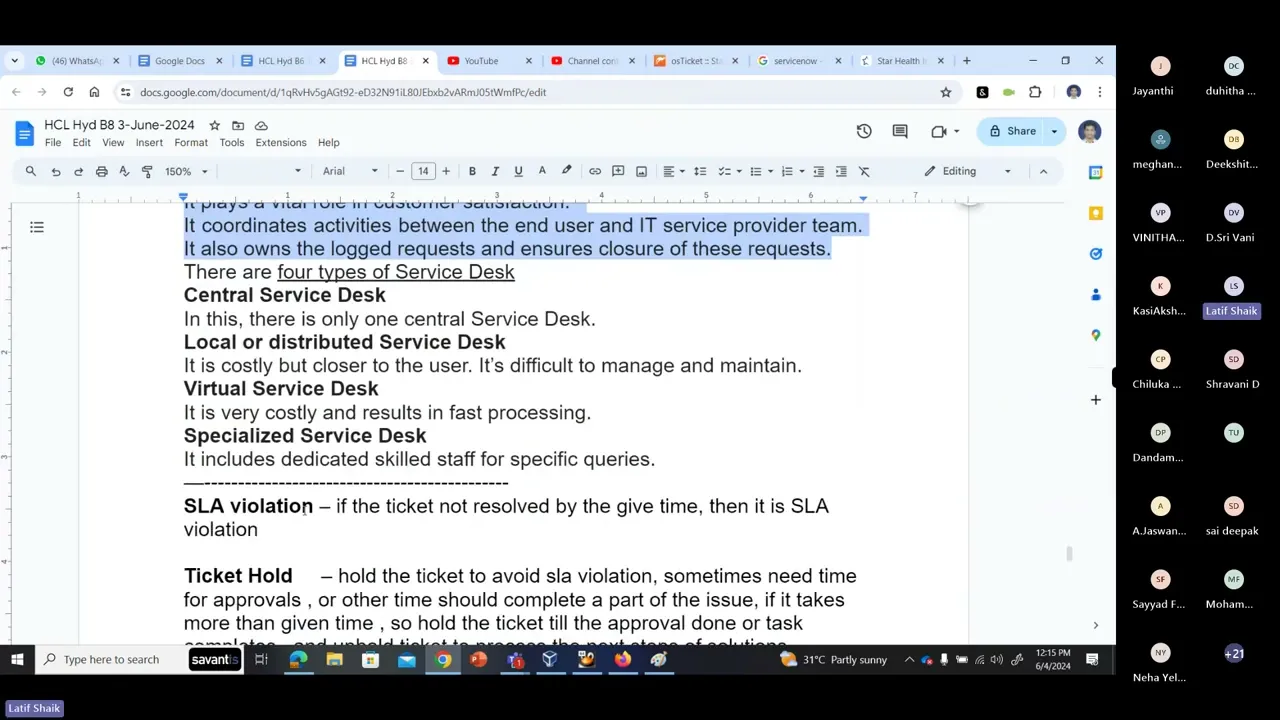
Task: Open the Google Maps side panel
Action: click(x=1095, y=335)
